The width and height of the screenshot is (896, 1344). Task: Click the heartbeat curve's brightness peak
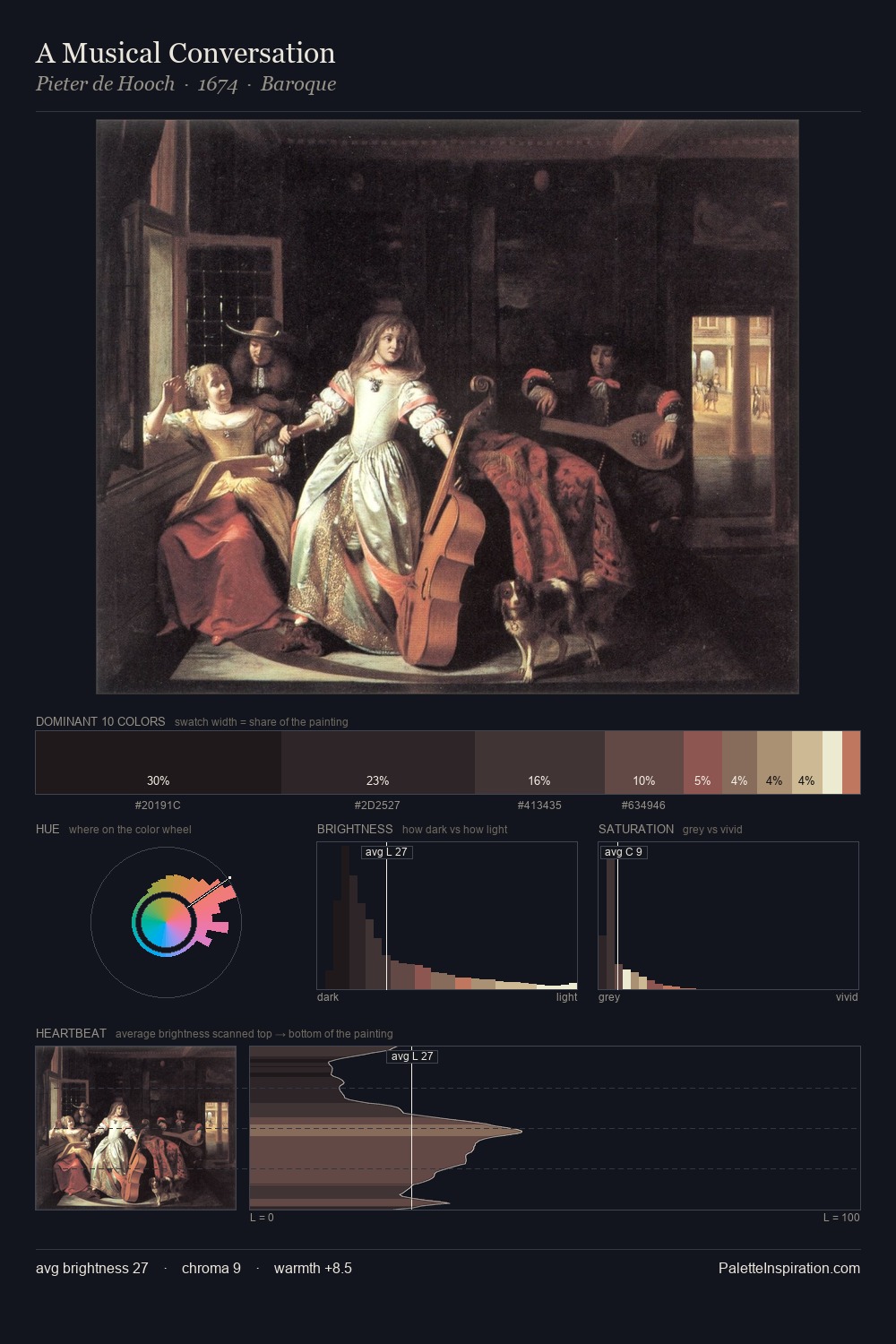pyautogui.click(x=521, y=1132)
